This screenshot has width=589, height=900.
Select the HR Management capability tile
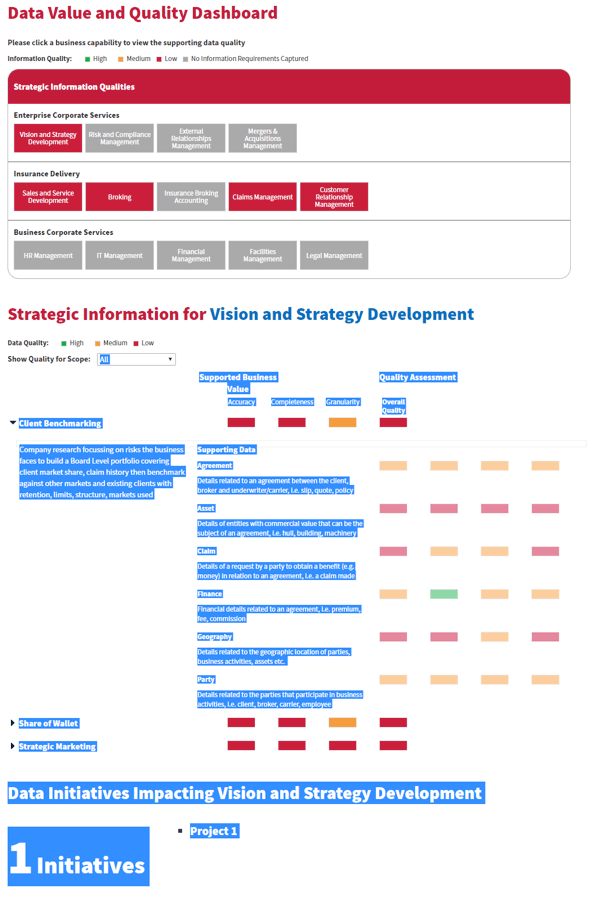pos(48,255)
